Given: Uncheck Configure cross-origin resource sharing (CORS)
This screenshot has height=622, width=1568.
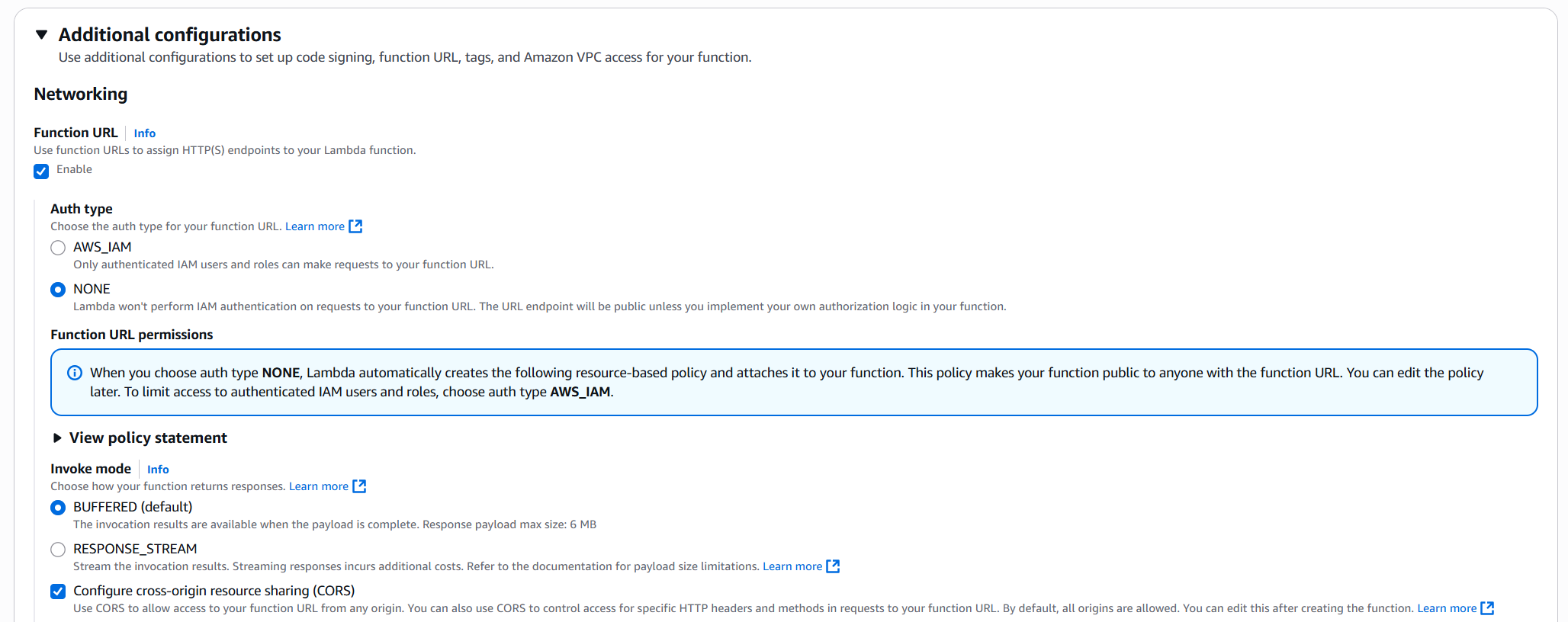Looking at the screenshot, I should 58,592.
